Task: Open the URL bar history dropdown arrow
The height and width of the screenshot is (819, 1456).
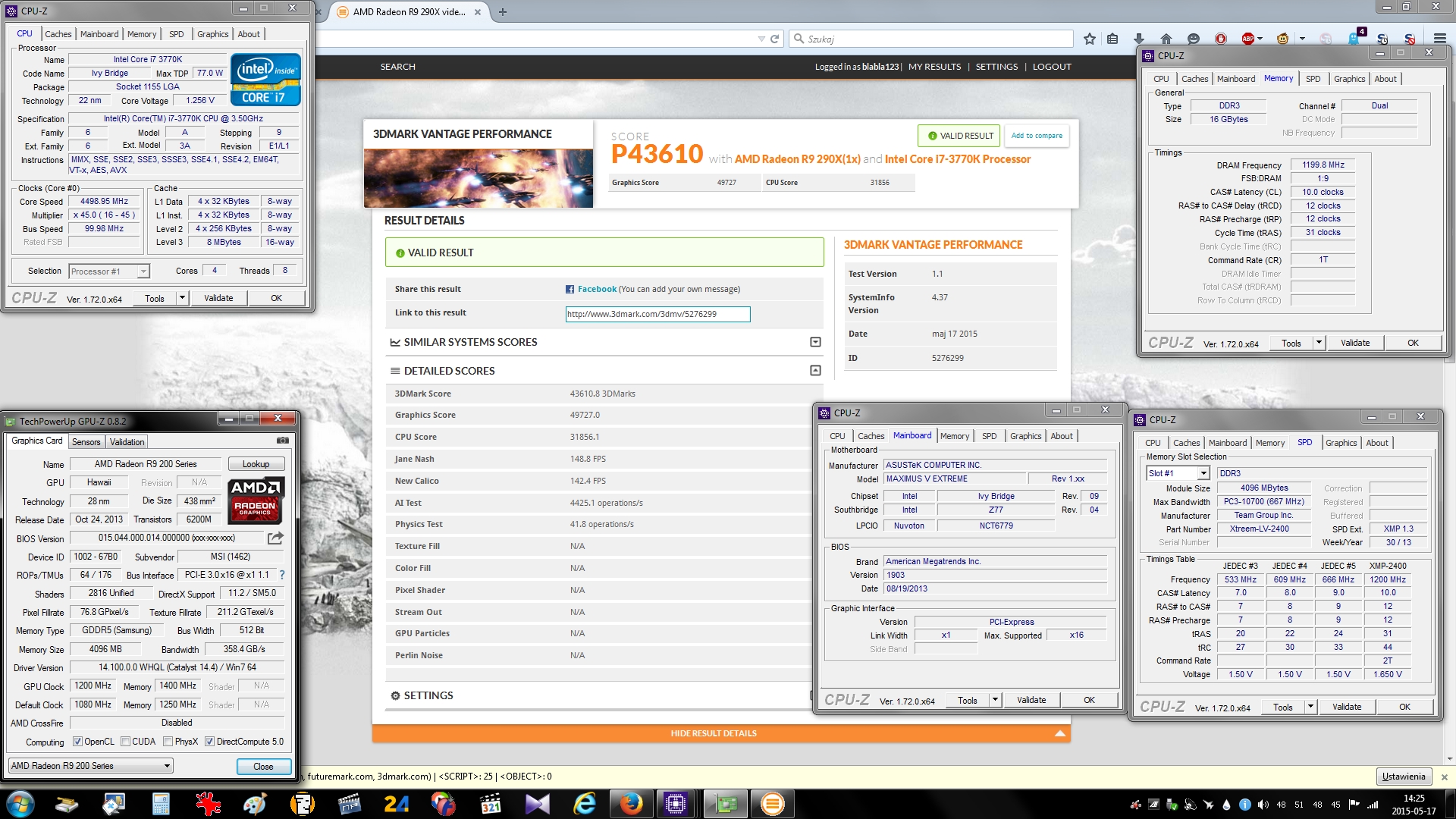Action: (761, 39)
